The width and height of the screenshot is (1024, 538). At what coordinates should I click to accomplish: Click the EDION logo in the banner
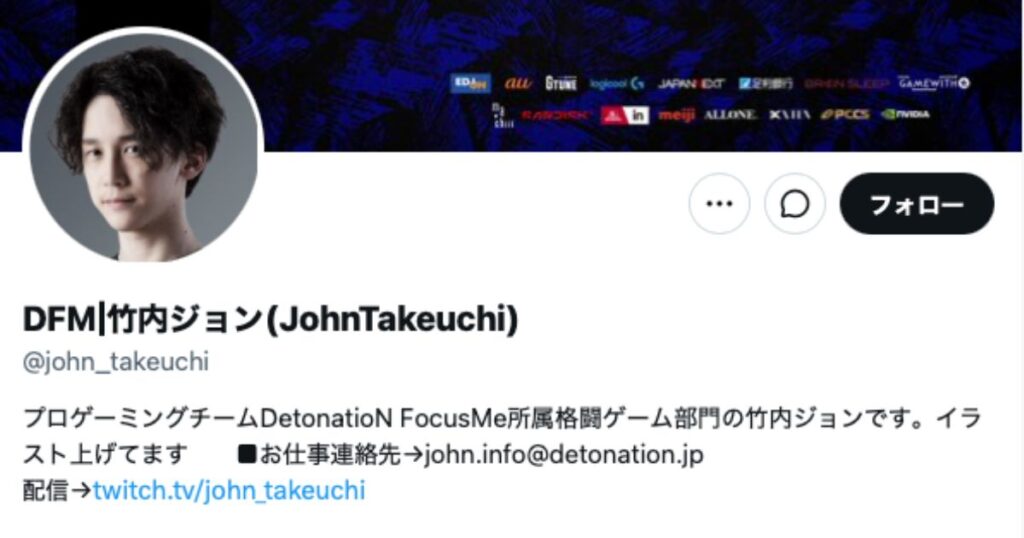coord(470,83)
